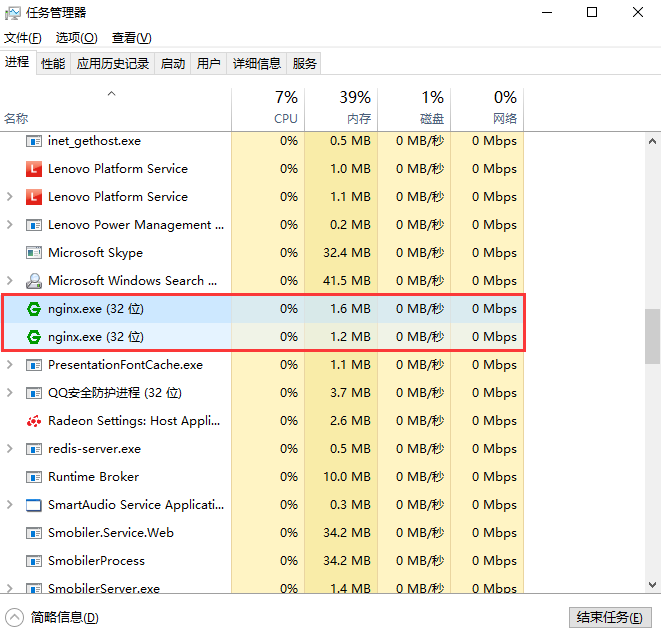Screen dimensions: 661x639
Task: Click the Lenovo Power Management process icon
Action: pos(34,225)
